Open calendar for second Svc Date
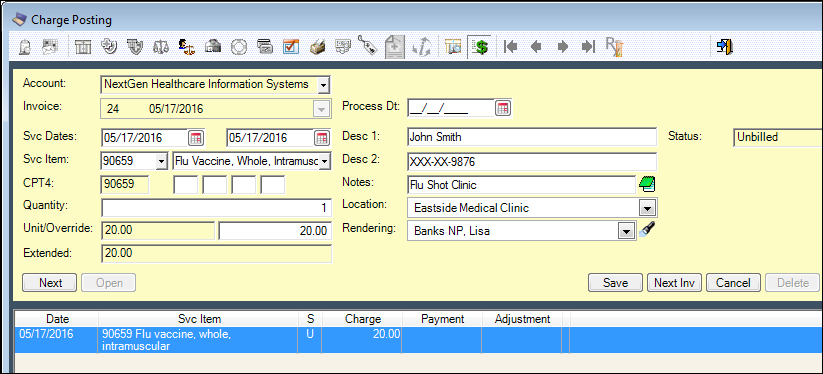 coord(321,138)
